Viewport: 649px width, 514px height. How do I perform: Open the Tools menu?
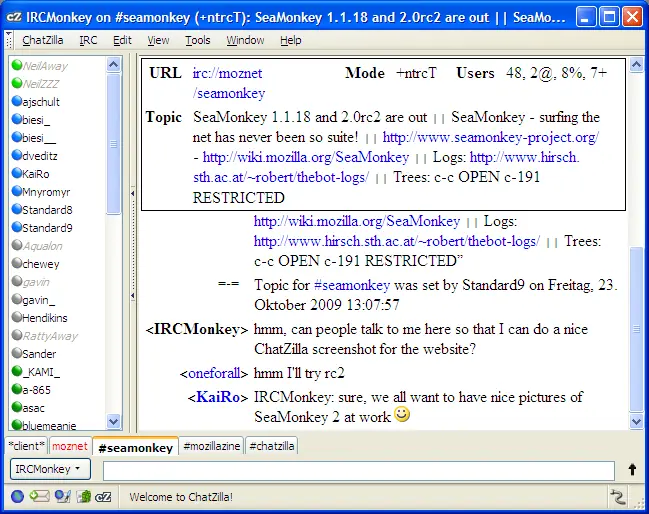tap(197, 41)
